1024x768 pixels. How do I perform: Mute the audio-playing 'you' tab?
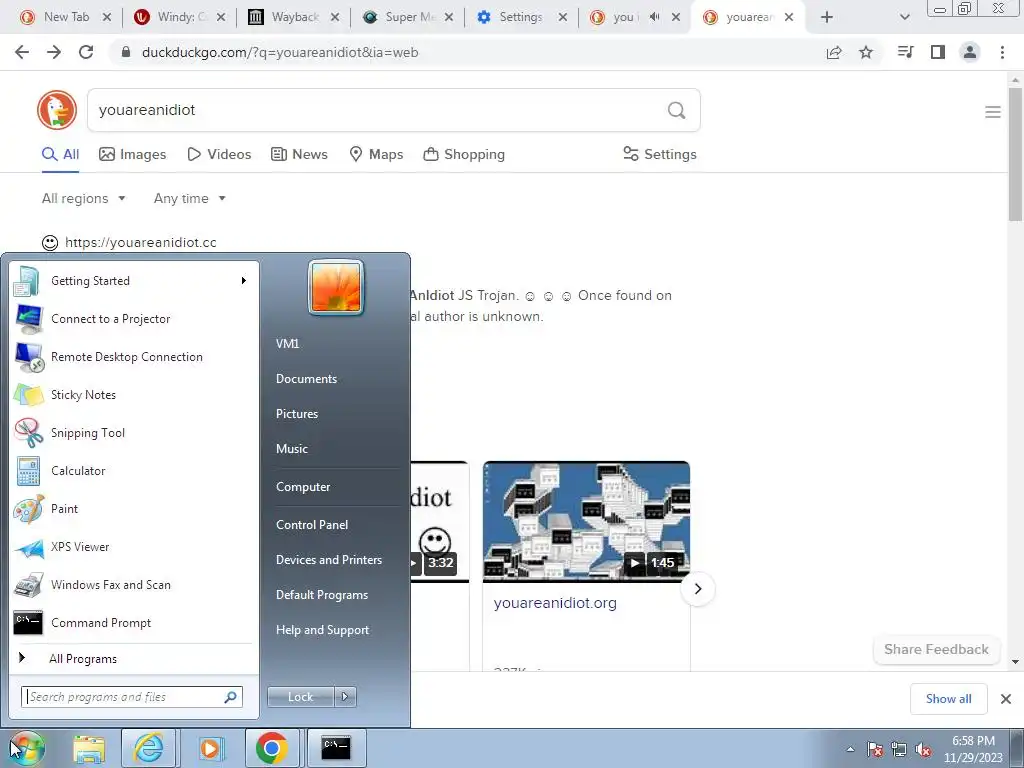pos(654,17)
